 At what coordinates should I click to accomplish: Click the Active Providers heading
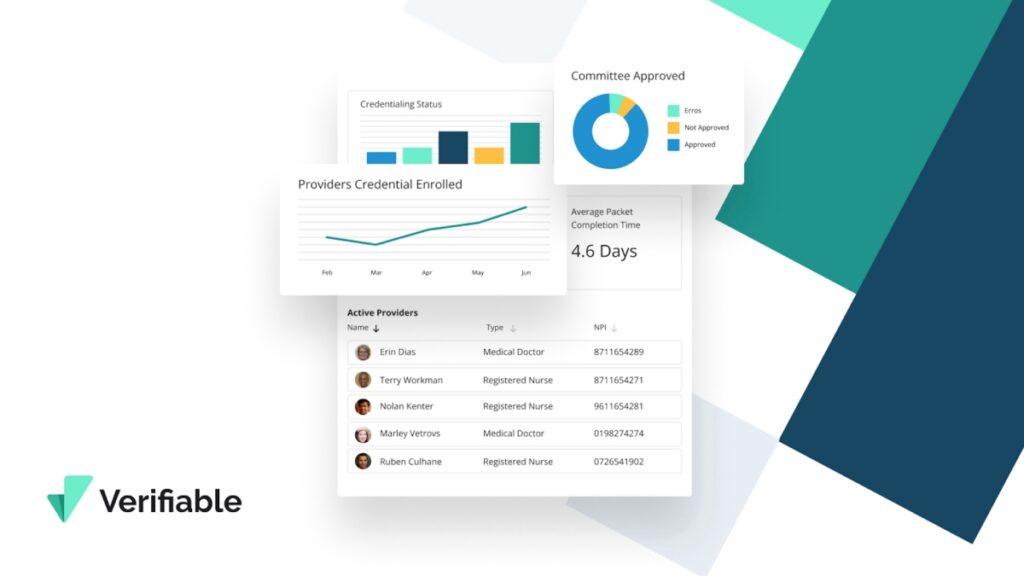point(382,313)
